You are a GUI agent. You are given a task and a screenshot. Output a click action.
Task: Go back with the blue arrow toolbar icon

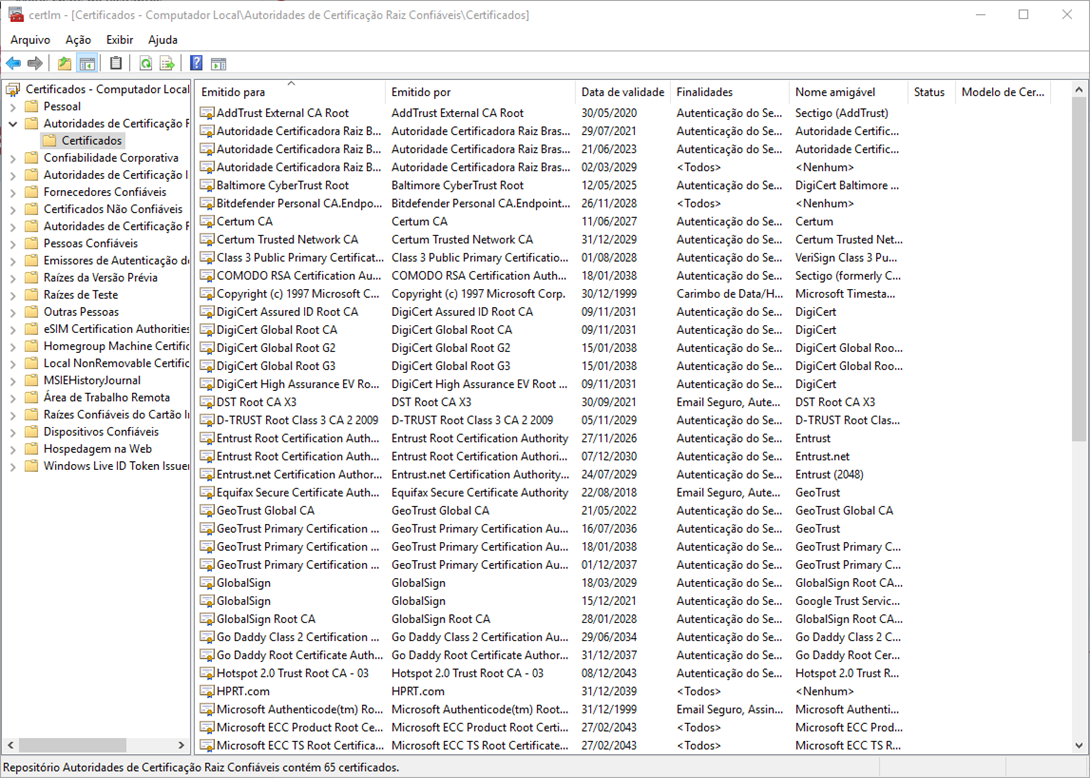13,64
